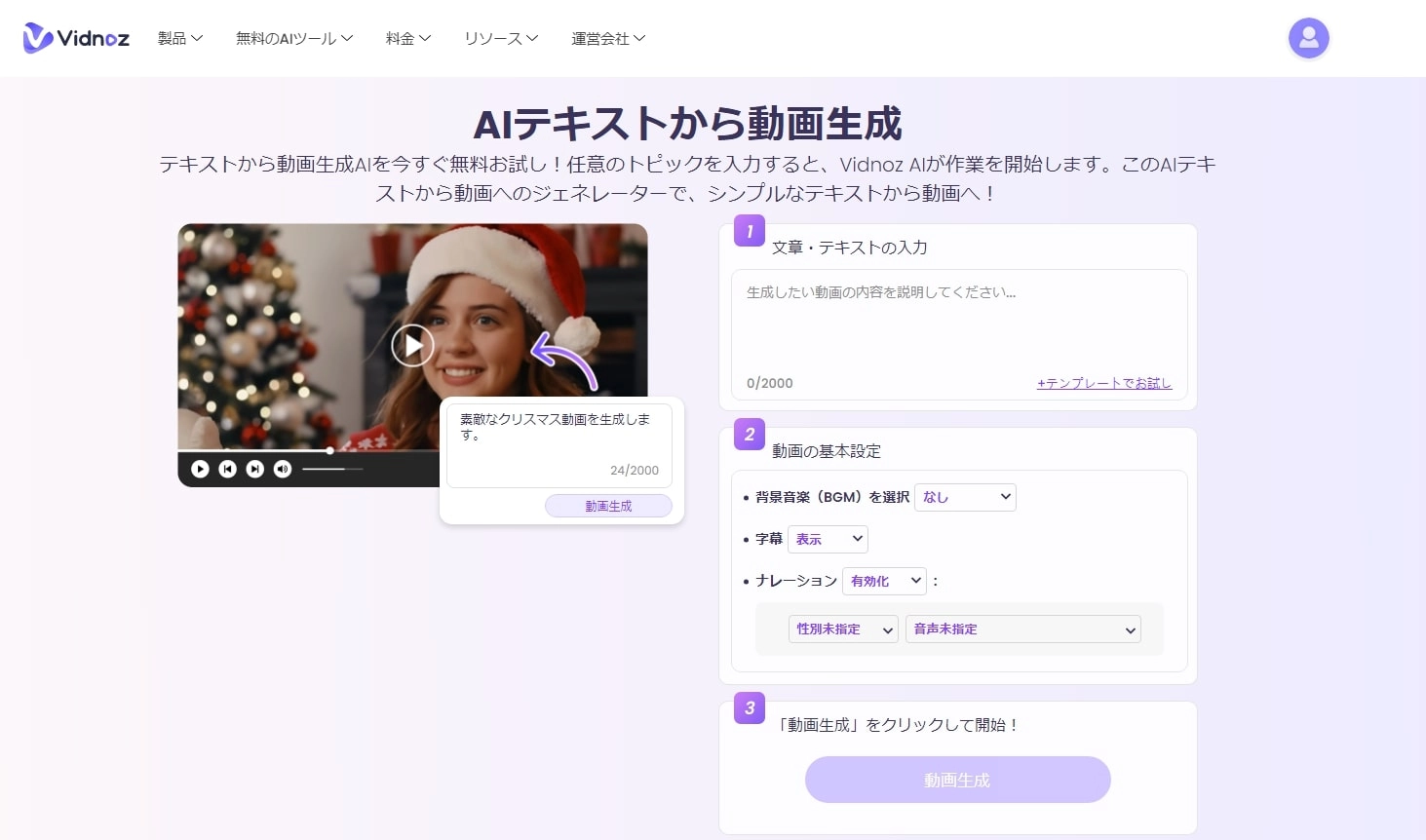The width and height of the screenshot is (1426, 840).
Task: Open the 料金 menu
Action: 408,38
